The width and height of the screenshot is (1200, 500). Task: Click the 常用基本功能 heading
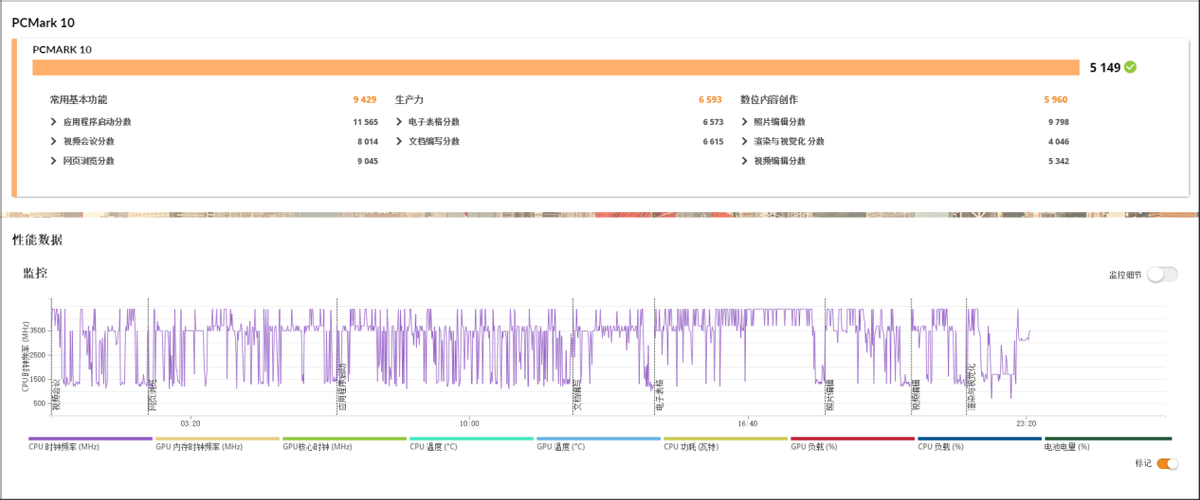point(78,100)
